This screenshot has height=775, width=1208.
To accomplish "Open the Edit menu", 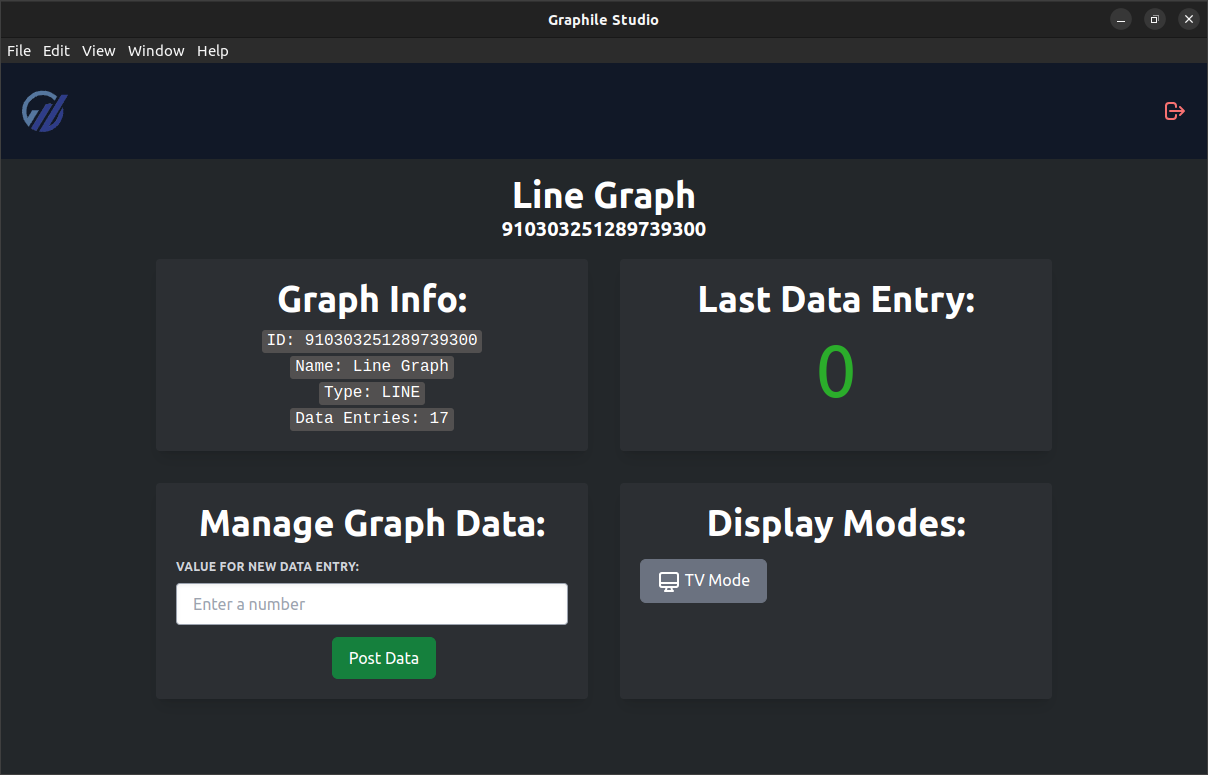I will pos(56,50).
